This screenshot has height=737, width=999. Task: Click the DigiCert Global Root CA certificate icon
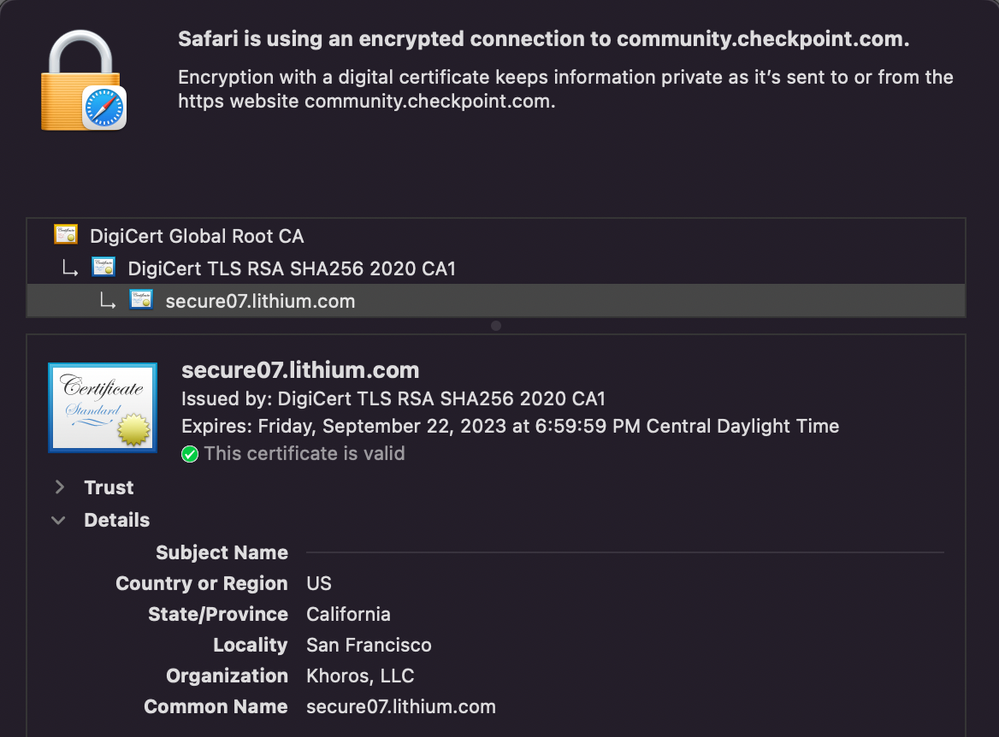pos(66,234)
